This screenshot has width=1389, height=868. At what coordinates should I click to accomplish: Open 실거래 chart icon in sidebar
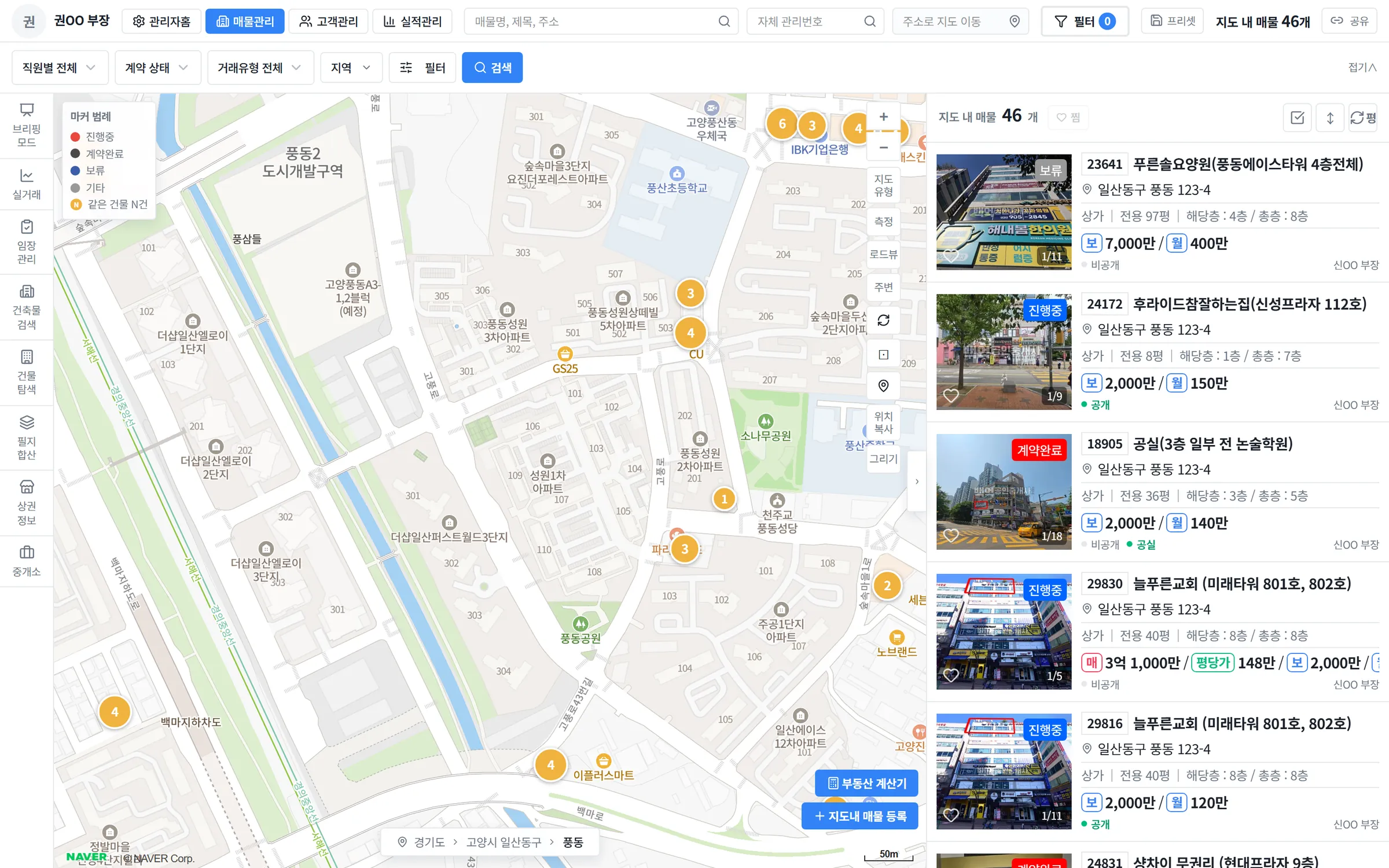click(27, 184)
